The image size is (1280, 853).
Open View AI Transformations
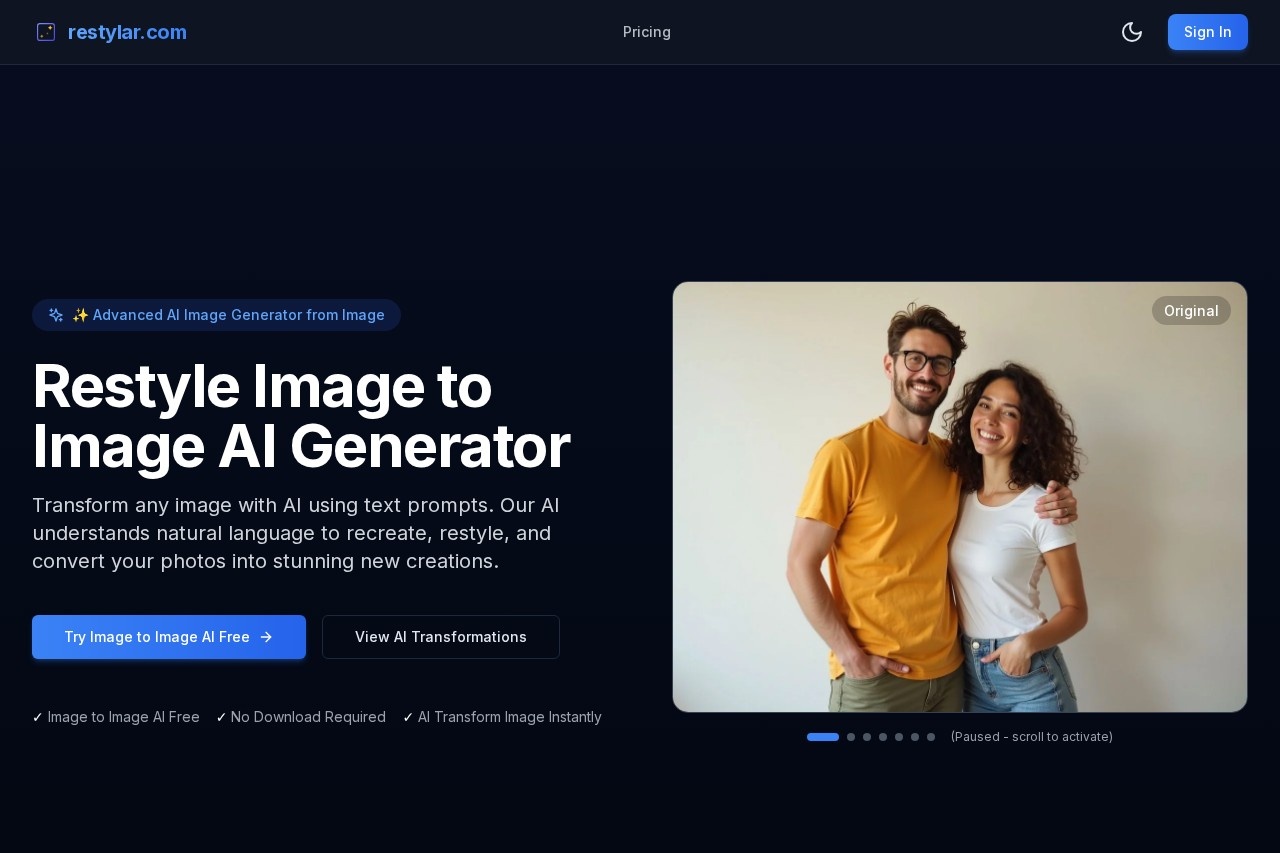pos(440,637)
